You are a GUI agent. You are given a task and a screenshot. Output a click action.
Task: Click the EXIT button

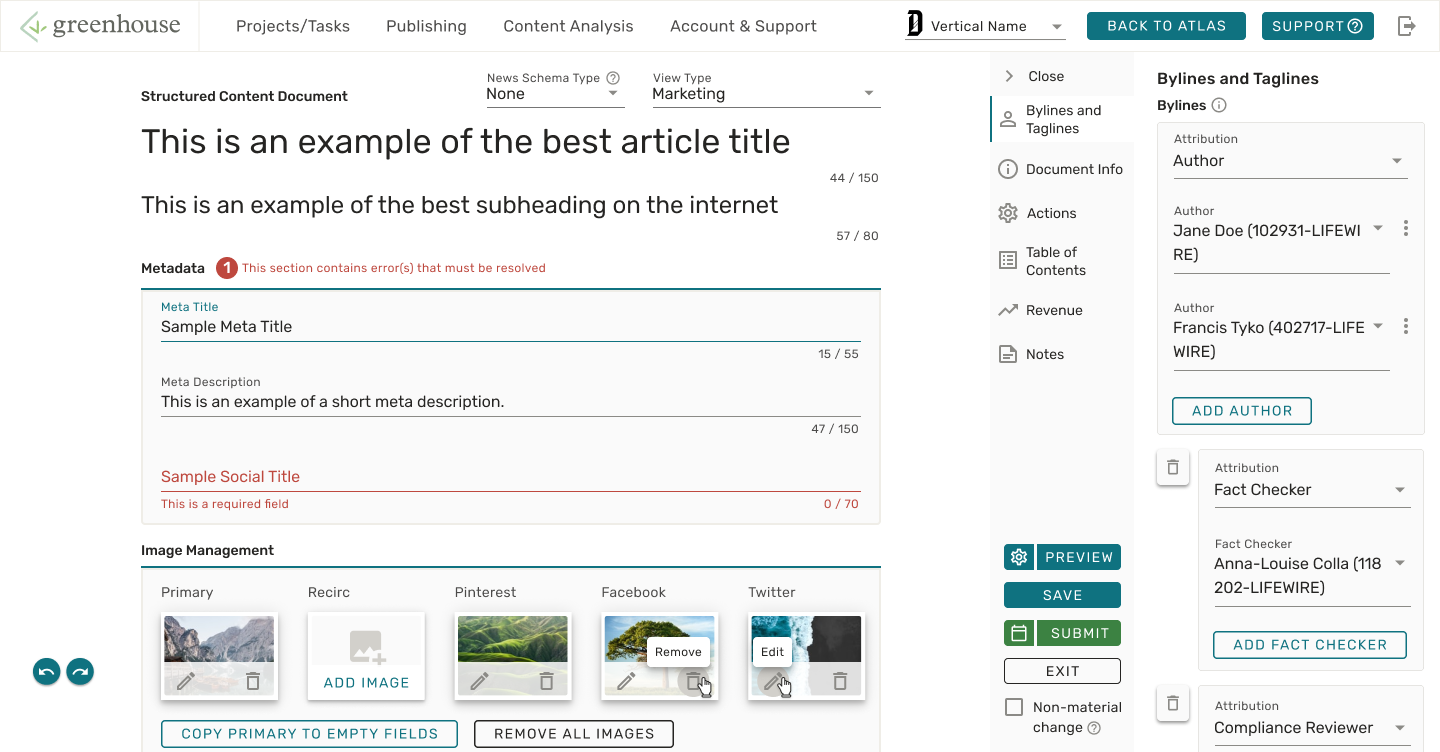(1062, 671)
